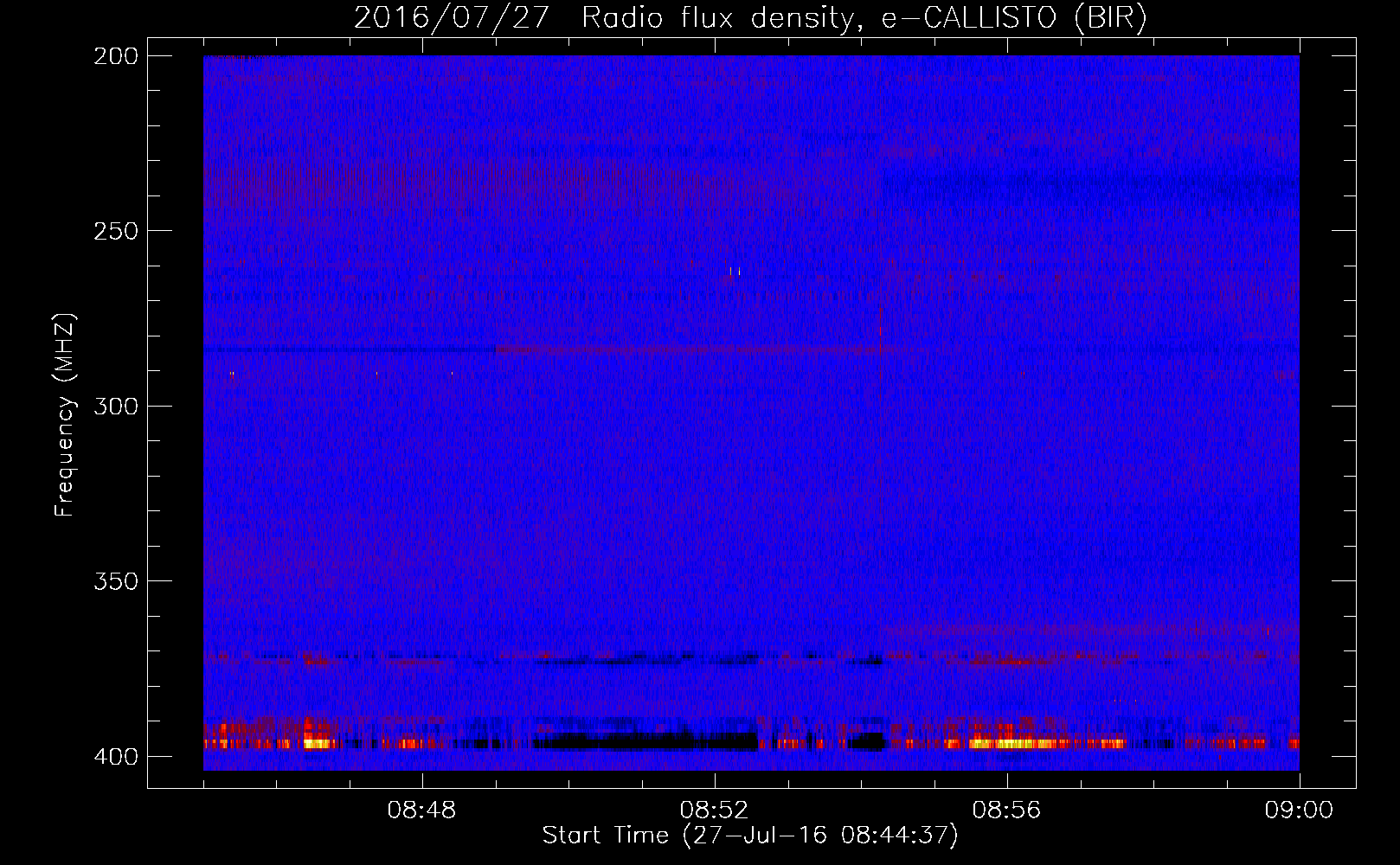Click the small yellow spikes near 08:52 at 262 MHz

pos(735,272)
